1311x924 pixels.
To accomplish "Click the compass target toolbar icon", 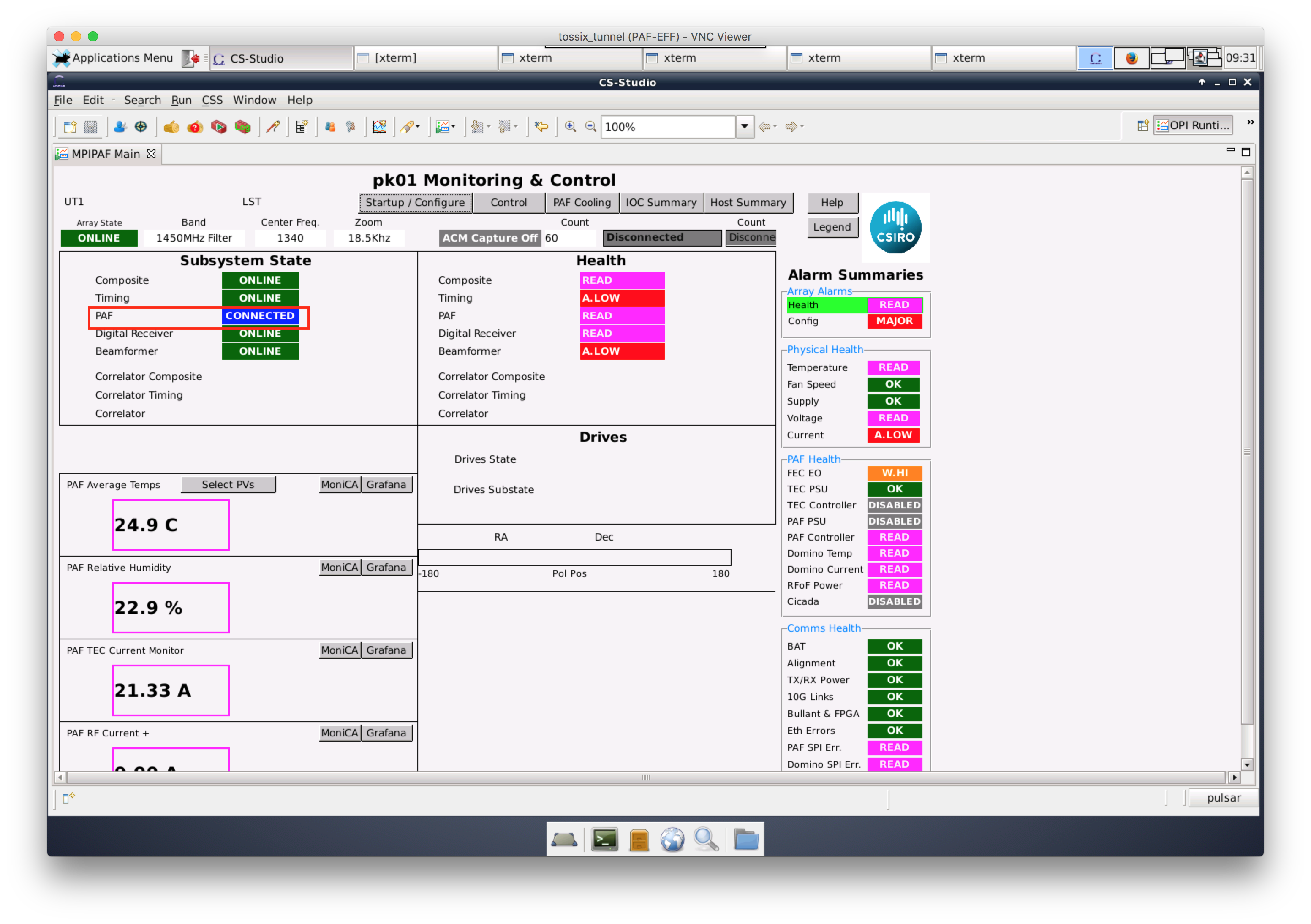I will pos(141,127).
